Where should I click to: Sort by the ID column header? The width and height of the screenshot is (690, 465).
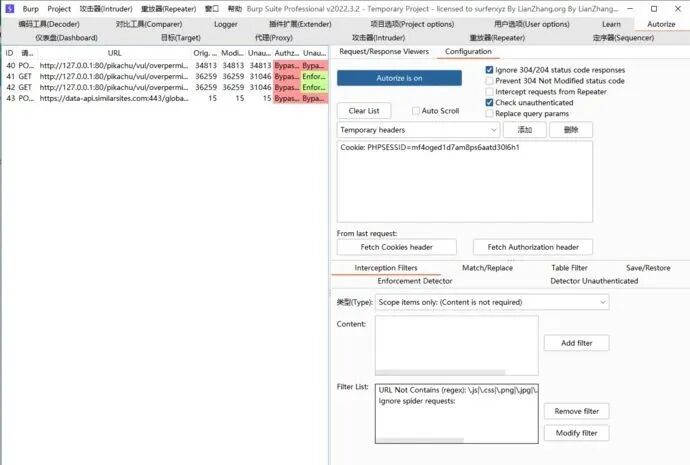9,53
